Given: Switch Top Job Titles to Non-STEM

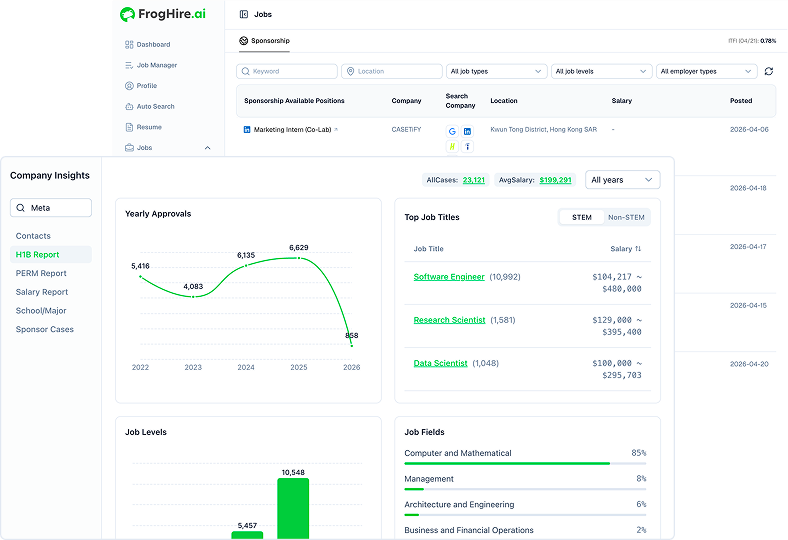Looking at the screenshot, I should [x=626, y=218].
